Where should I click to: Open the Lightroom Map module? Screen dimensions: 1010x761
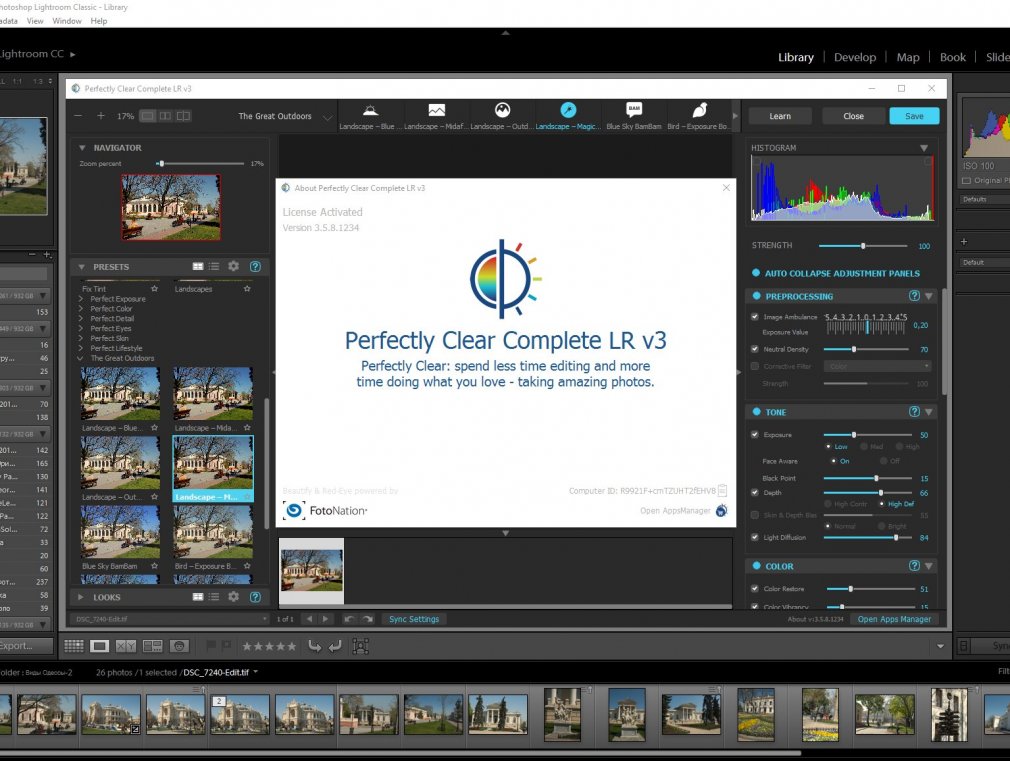coord(908,57)
